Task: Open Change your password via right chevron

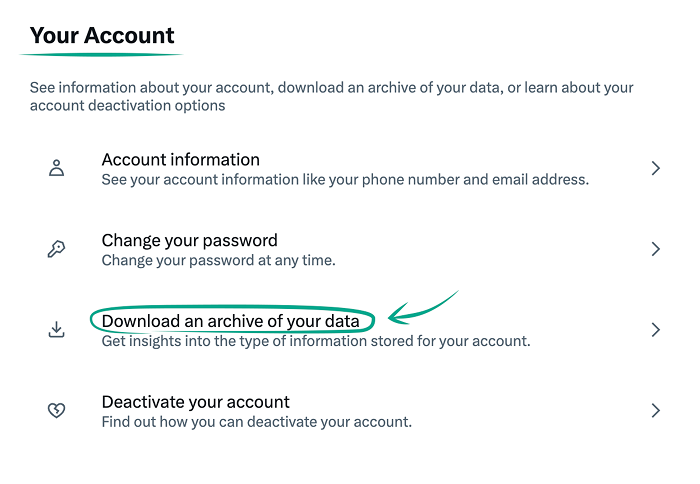Action: pyautogui.click(x=655, y=249)
